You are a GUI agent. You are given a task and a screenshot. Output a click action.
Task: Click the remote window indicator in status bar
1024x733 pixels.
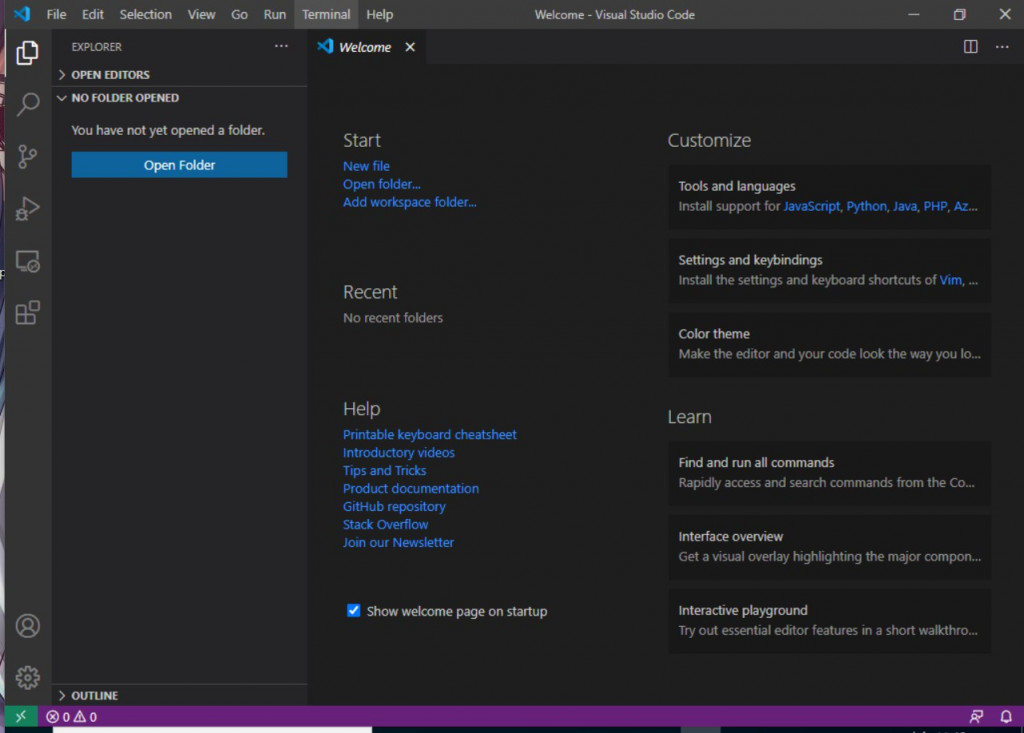point(21,716)
